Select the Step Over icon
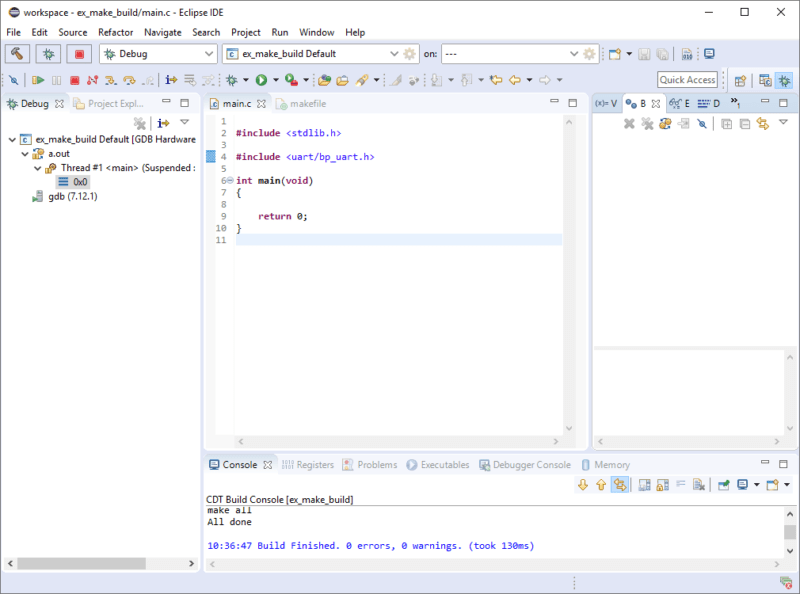Screen dimensions: 800x594 (x=128, y=80)
